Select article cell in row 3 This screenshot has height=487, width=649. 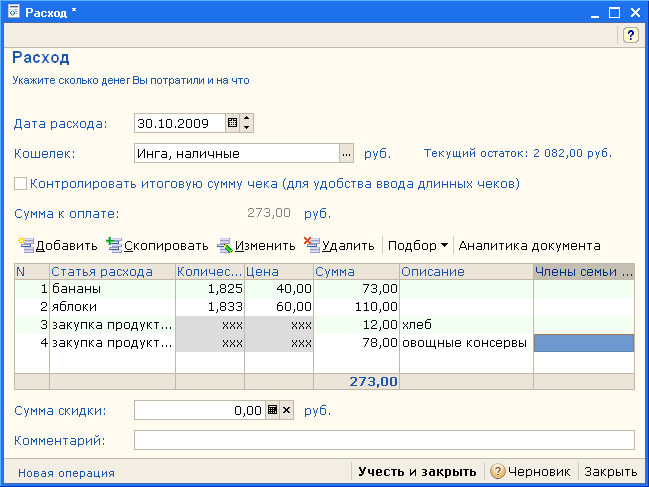coord(112,325)
